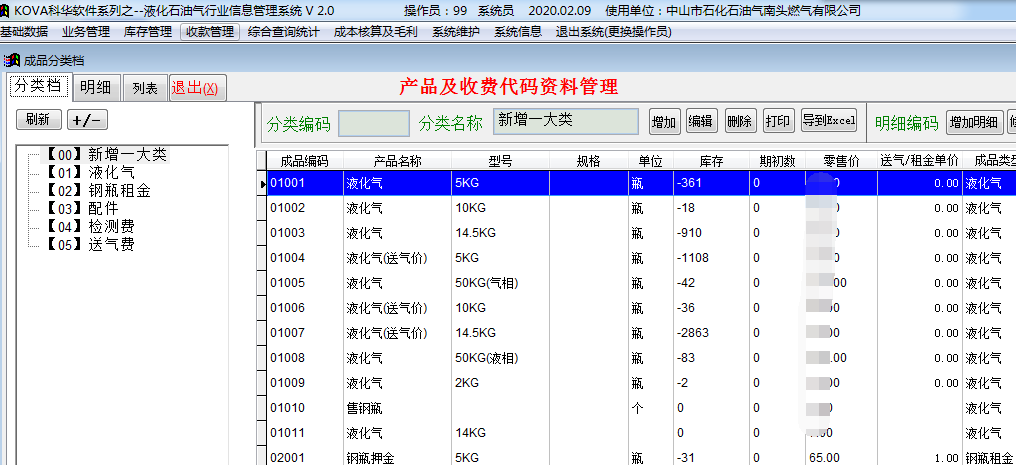Click the -2863 stock cell
The image size is (1016, 465).
[711, 333]
